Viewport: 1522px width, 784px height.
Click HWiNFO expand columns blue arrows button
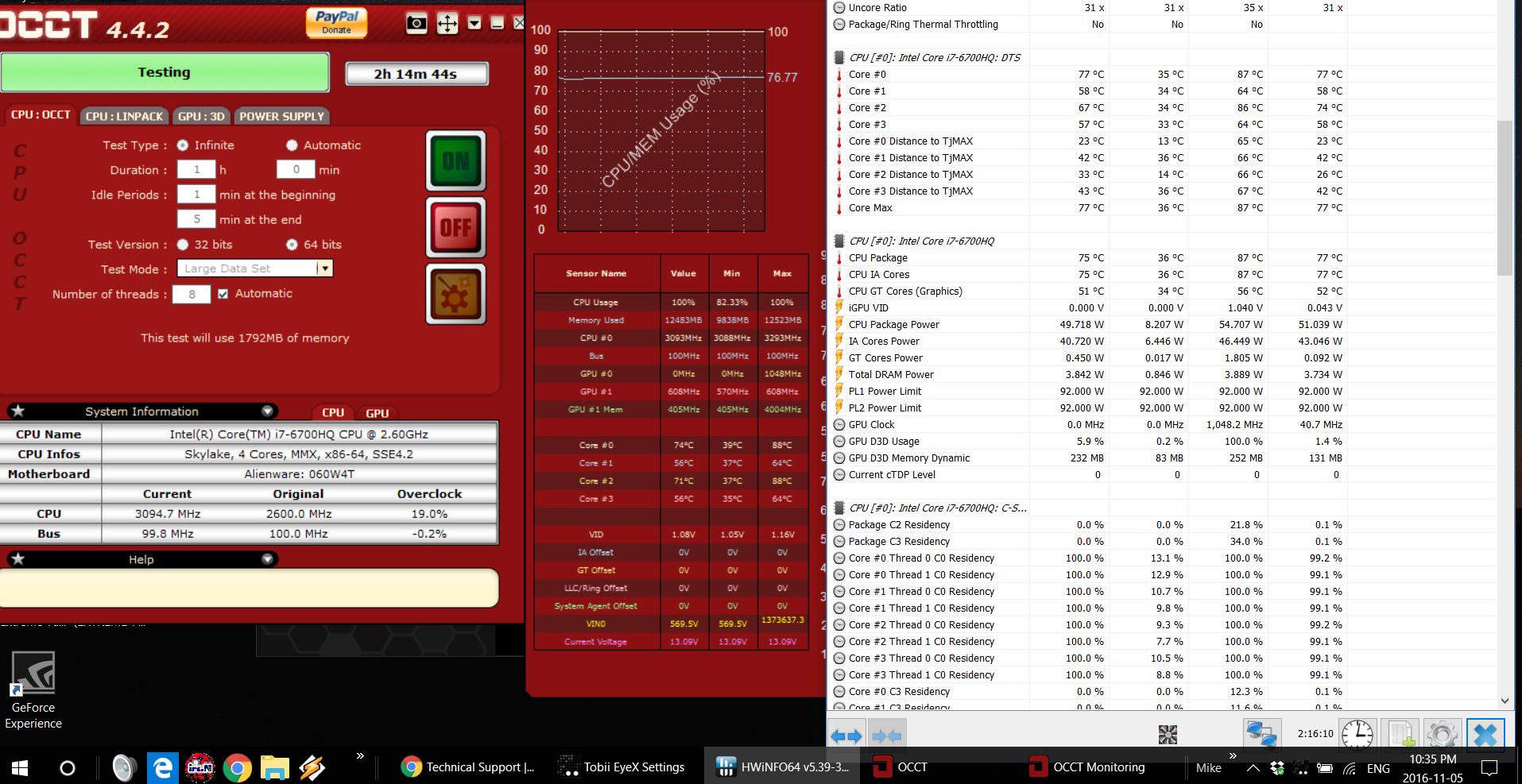pyautogui.click(x=846, y=736)
